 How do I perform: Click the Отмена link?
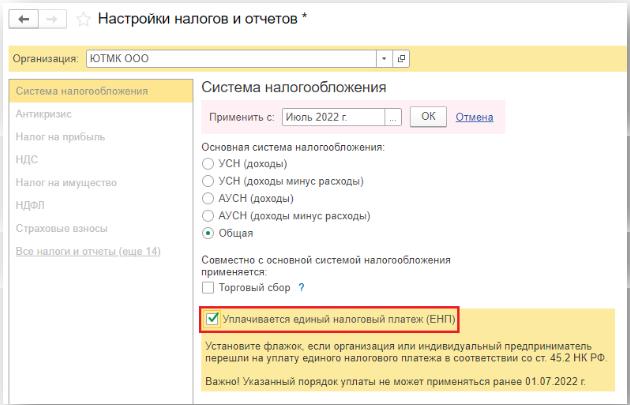point(474,117)
